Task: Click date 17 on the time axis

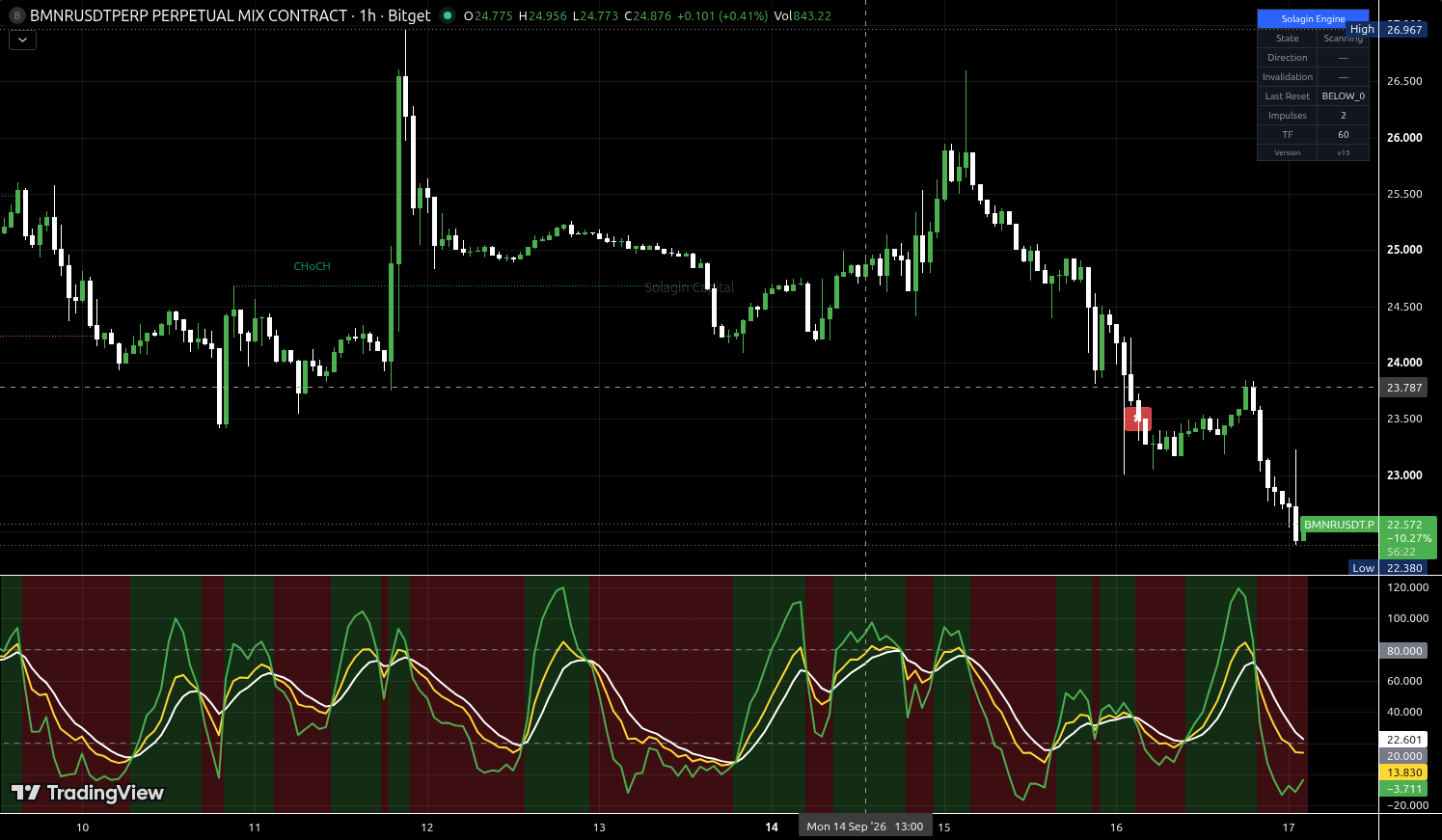Action: [1289, 827]
